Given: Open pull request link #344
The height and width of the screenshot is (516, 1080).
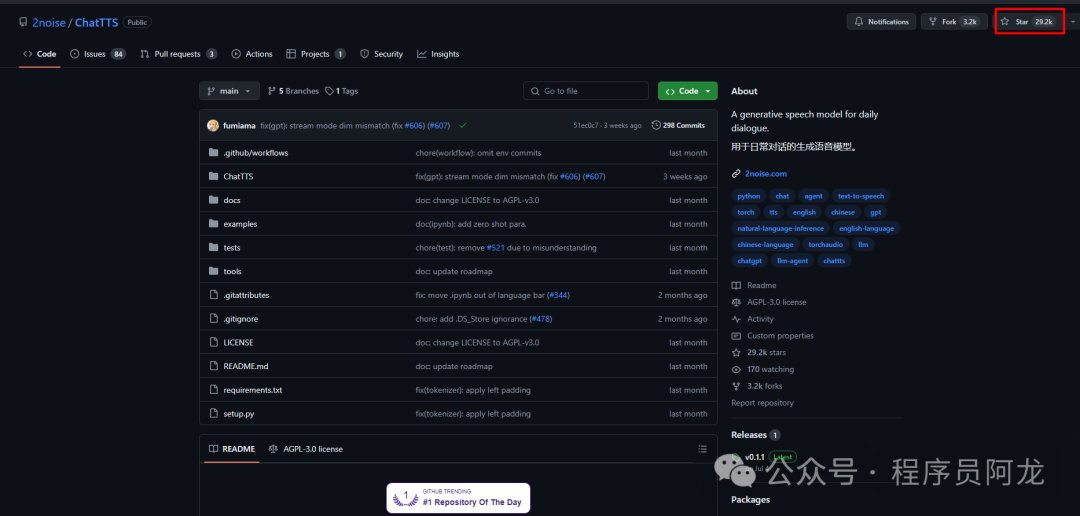Looking at the screenshot, I should coord(559,295).
